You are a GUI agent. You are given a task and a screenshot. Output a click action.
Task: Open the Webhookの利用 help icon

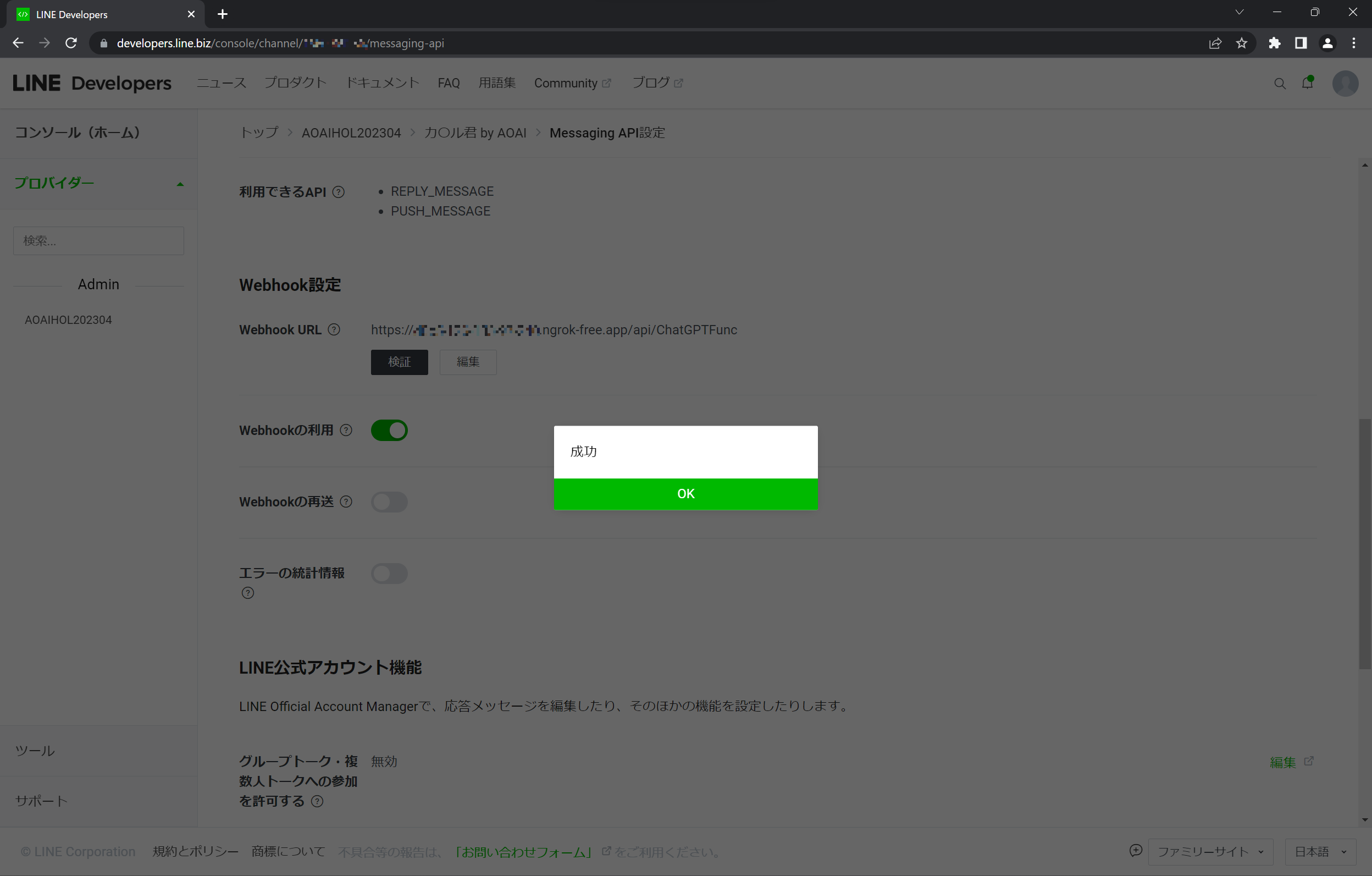[x=346, y=431]
